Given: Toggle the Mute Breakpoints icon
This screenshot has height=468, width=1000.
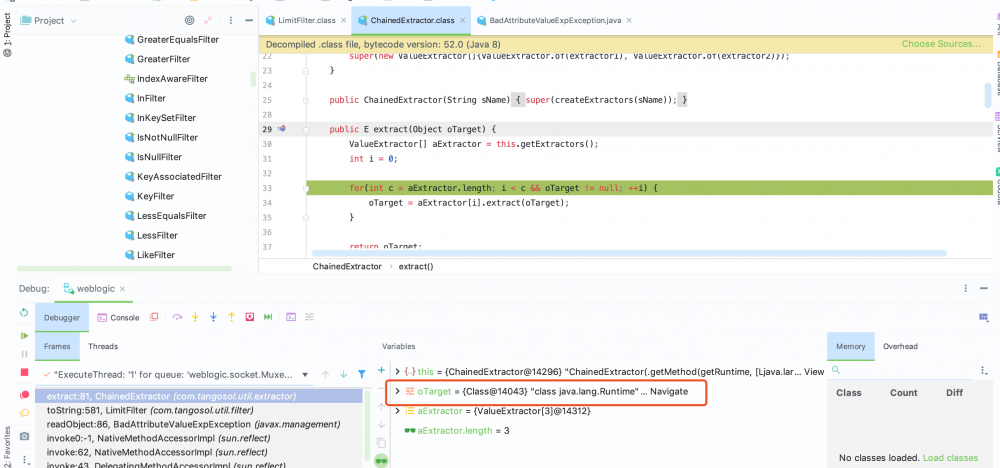Looking at the screenshot, I should (x=24, y=413).
